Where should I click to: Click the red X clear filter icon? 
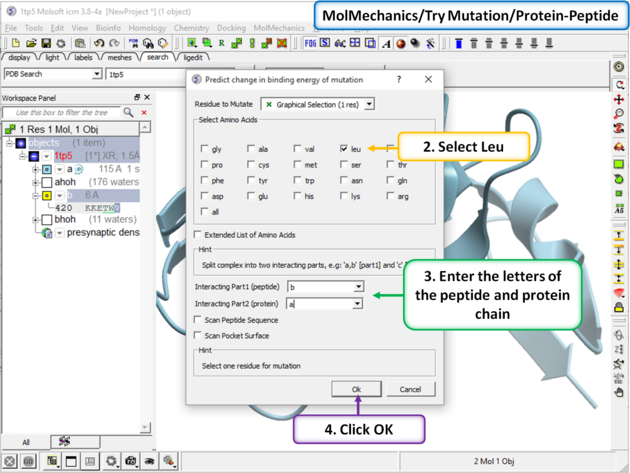[144, 113]
